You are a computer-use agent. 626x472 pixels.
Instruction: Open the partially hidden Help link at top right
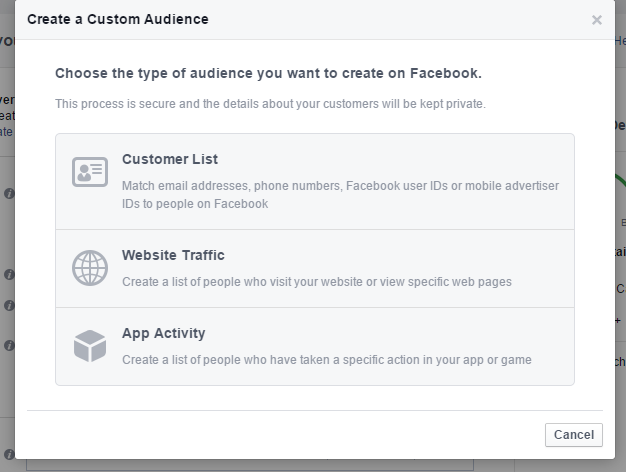620,41
